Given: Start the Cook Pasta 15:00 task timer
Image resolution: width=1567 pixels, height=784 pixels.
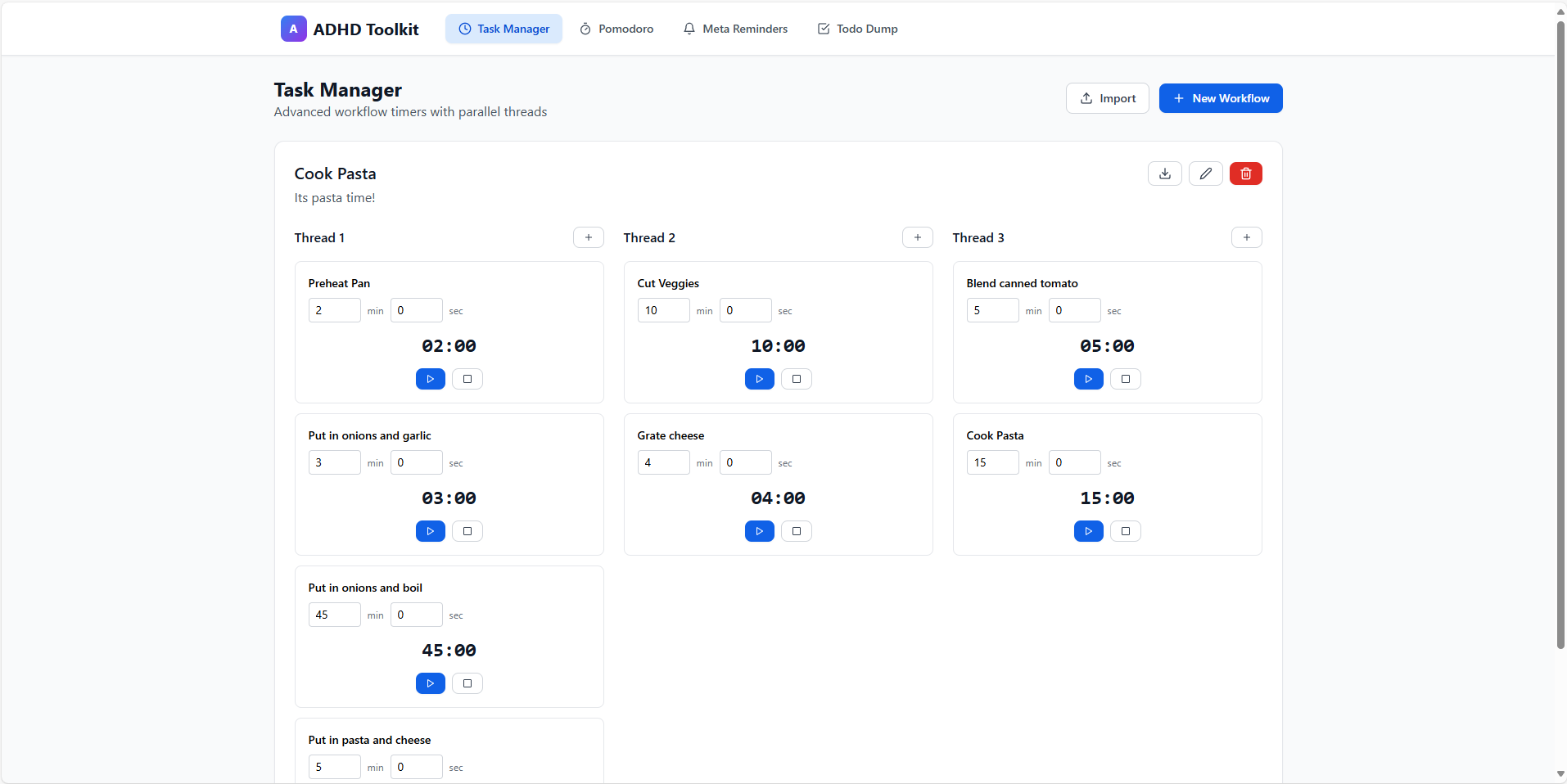Looking at the screenshot, I should pos(1089,531).
